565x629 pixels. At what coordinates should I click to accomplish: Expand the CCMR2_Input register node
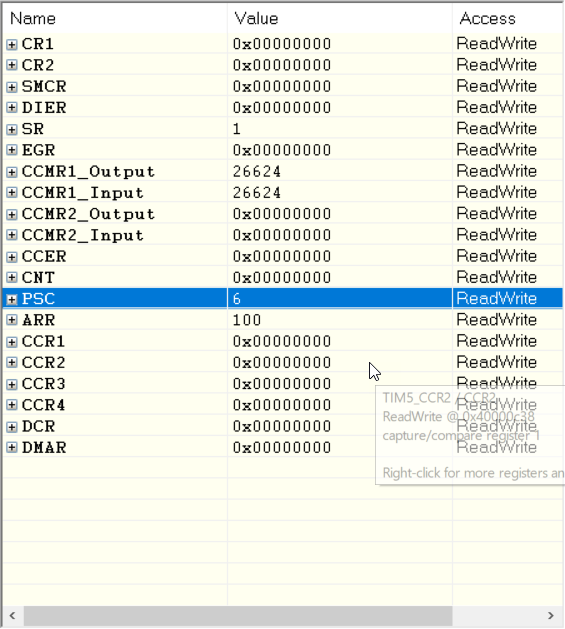(12, 235)
